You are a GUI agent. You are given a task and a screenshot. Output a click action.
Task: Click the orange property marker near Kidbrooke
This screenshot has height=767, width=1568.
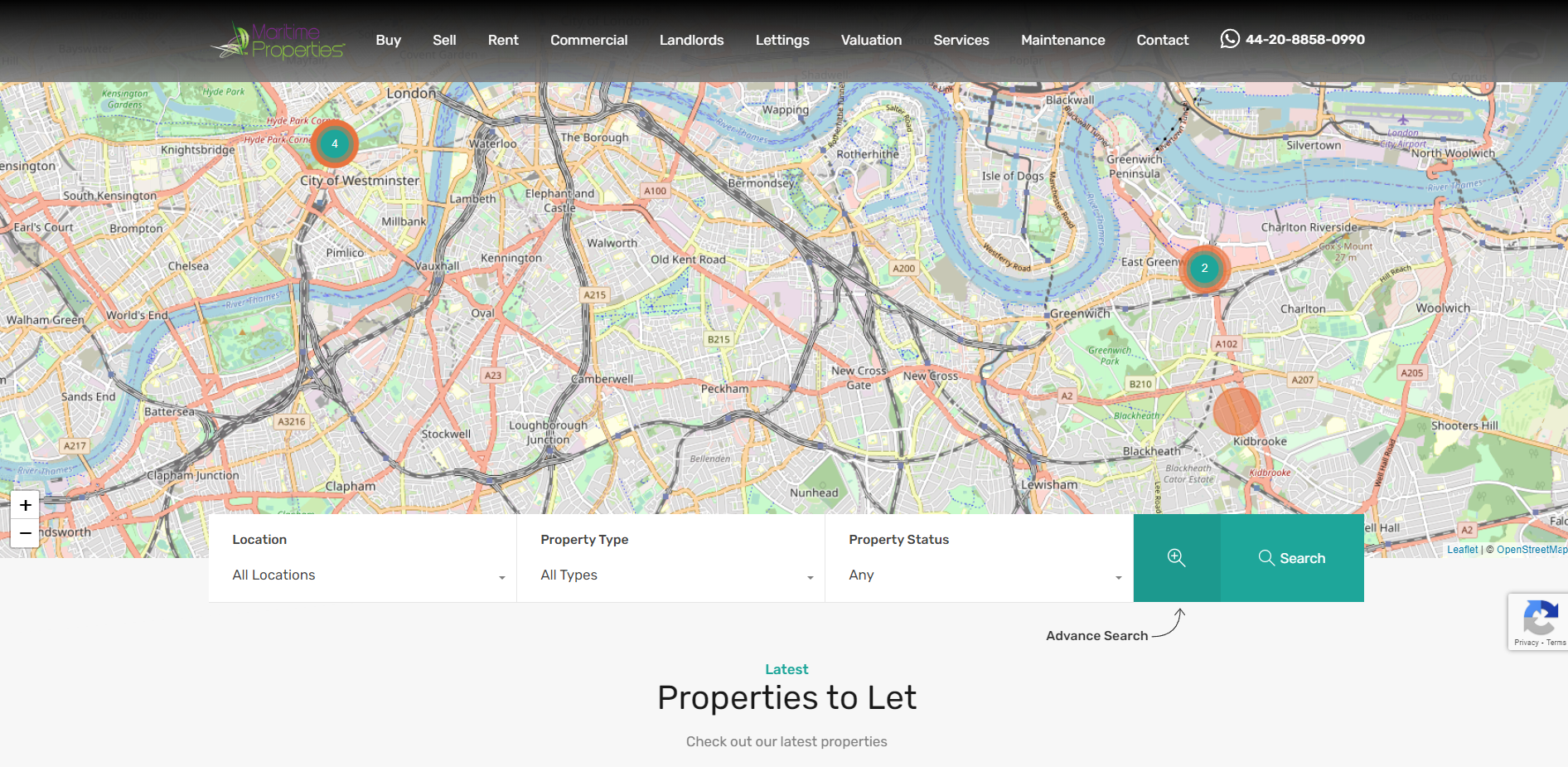(x=1237, y=412)
